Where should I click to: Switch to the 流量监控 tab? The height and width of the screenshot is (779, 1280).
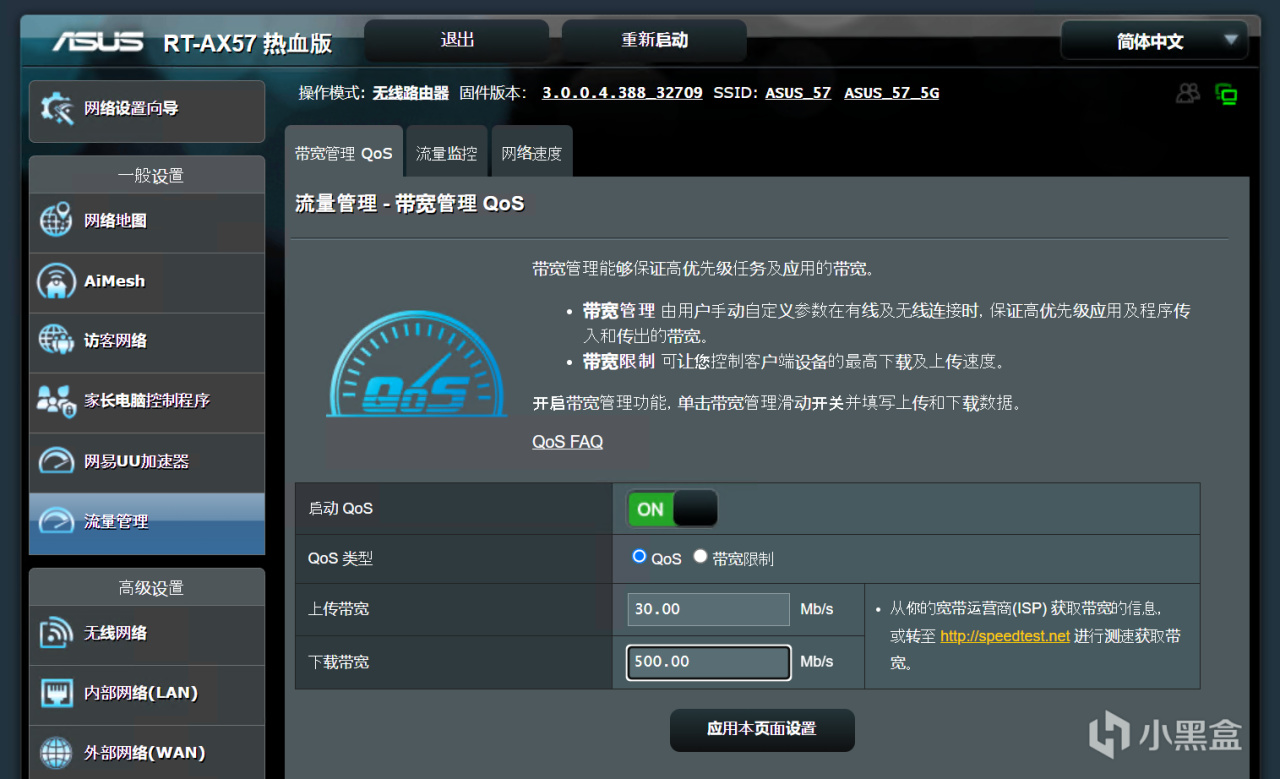(447, 153)
